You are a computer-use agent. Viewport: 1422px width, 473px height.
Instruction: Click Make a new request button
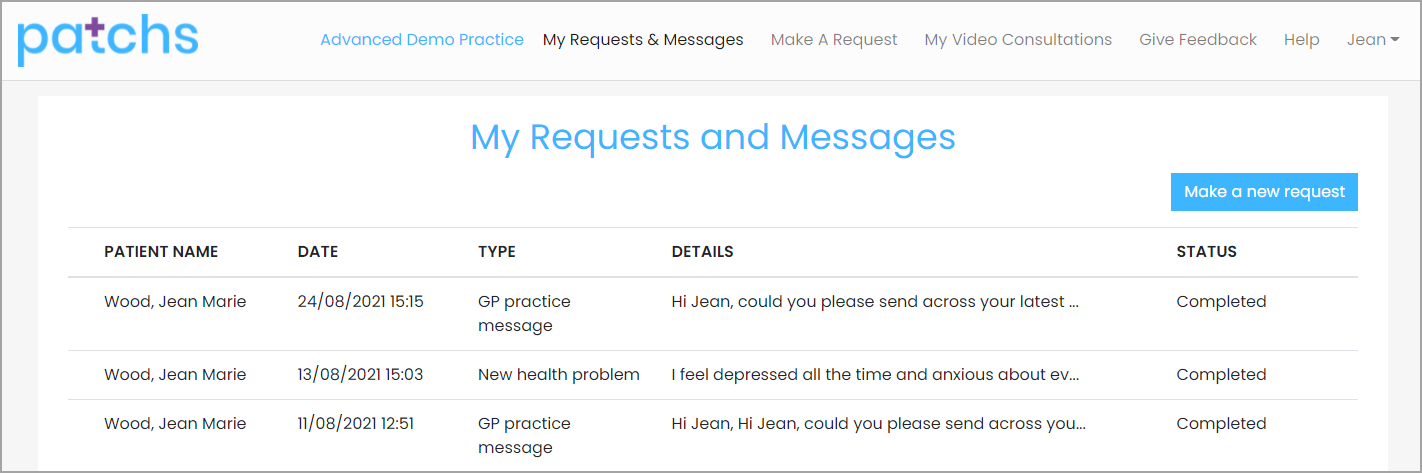(1264, 192)
